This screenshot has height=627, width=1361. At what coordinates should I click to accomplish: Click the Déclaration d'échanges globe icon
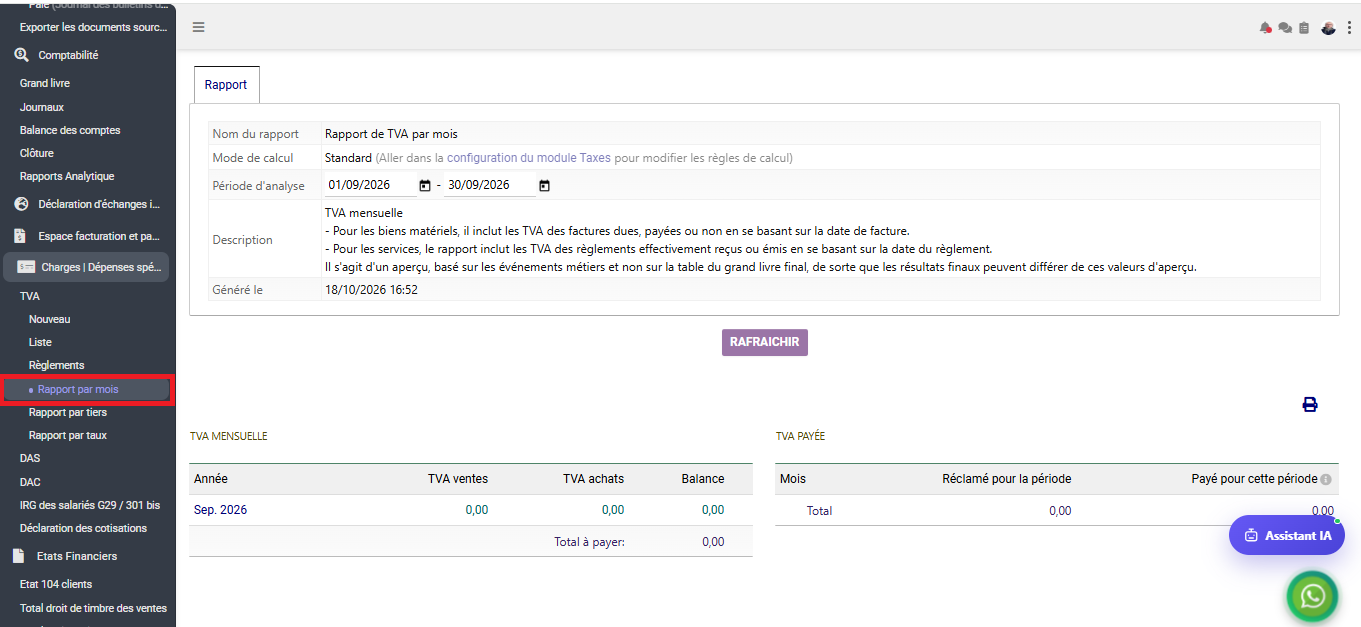click(21, 204)
